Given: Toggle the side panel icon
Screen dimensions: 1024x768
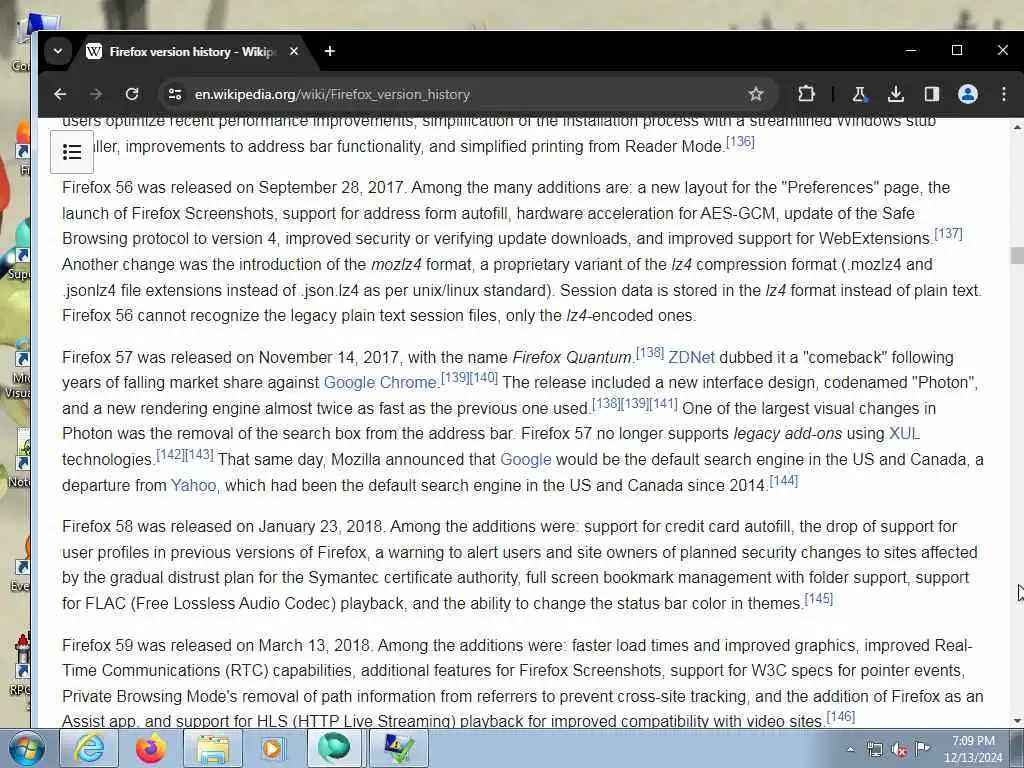Looking at the screenshot, I should [932, 94].
